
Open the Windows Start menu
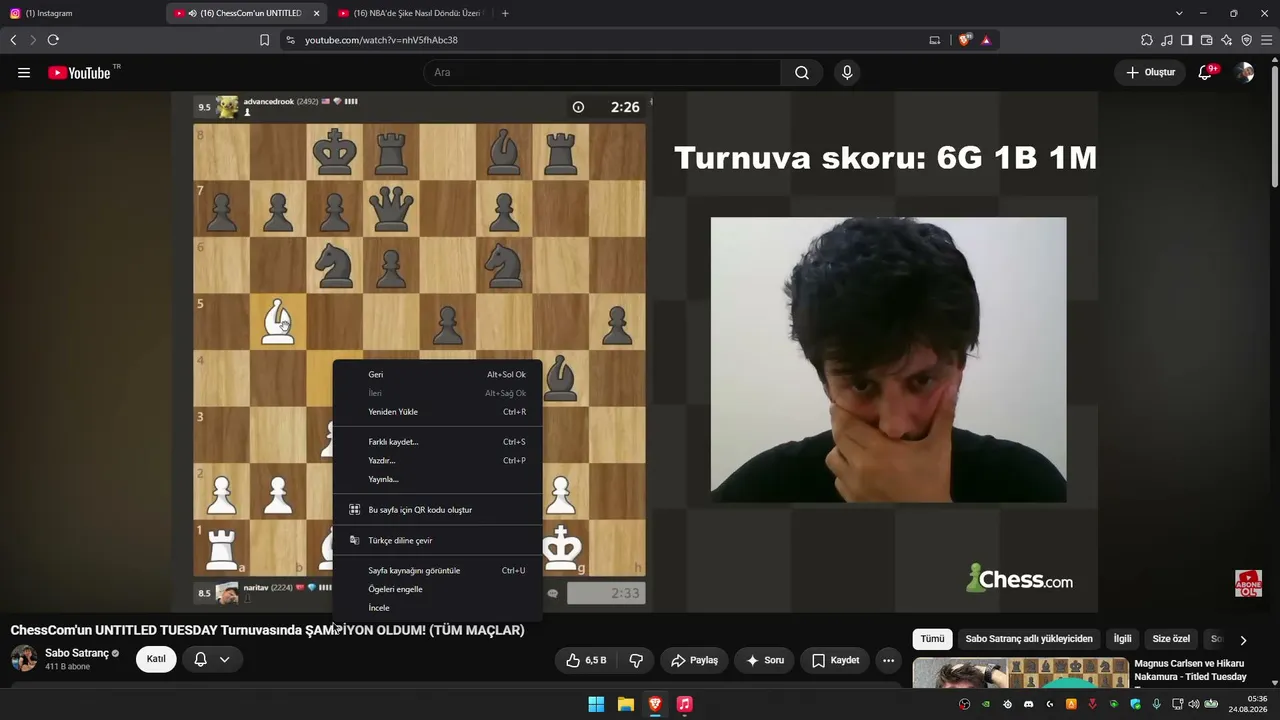coord(596,704)
